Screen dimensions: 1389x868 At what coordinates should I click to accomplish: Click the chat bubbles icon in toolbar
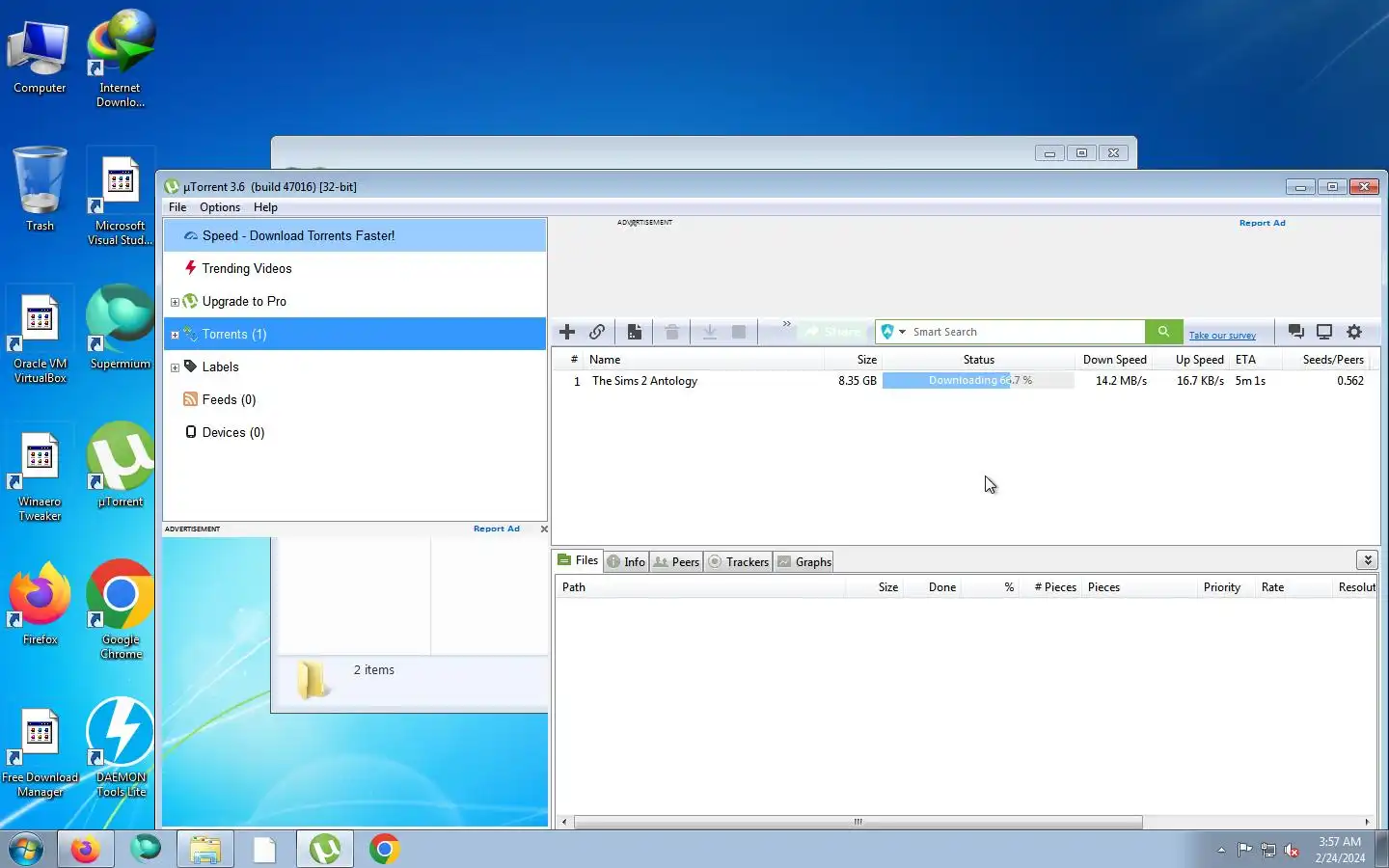coord(1296,332)
